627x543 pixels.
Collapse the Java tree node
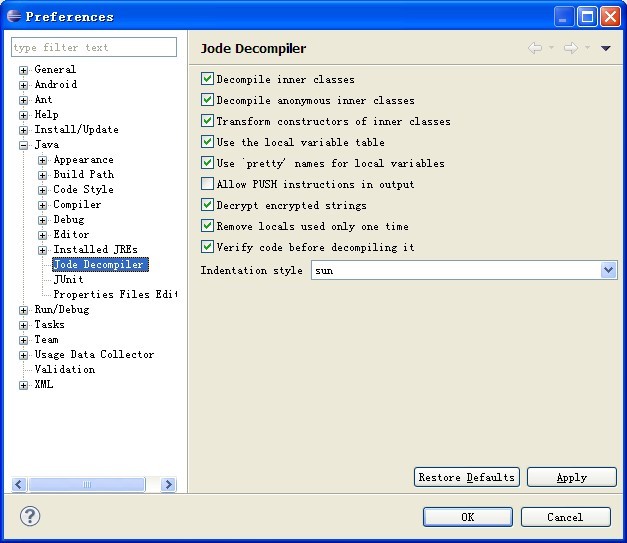click(x=24, y=145)
